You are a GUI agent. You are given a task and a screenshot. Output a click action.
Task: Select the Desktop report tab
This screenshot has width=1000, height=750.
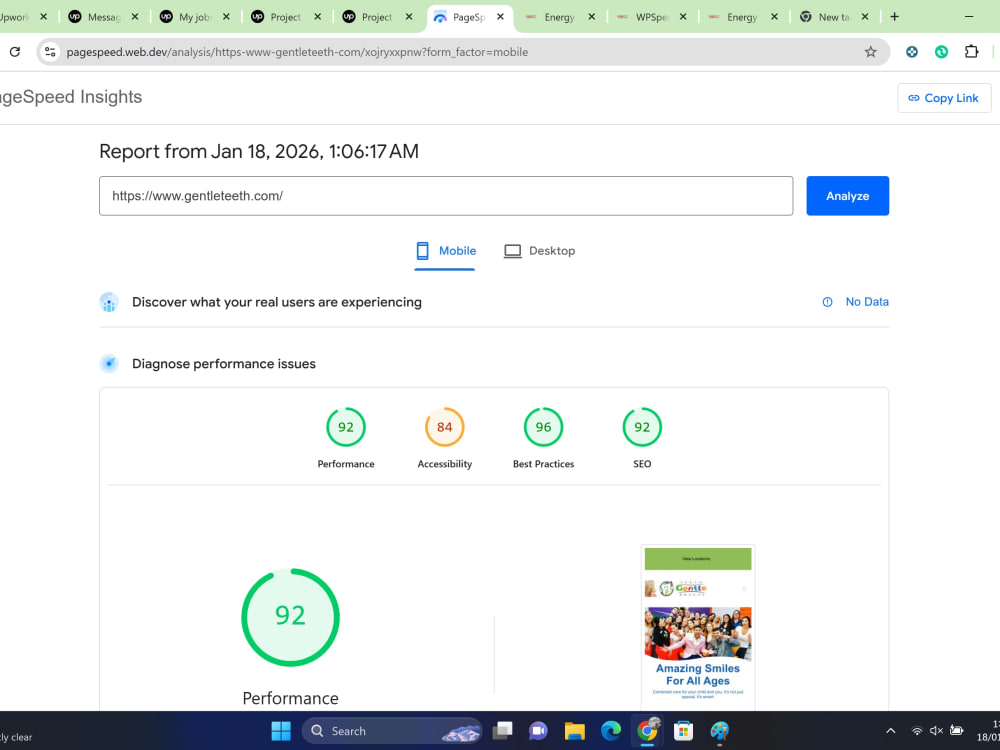(x=540, y=251)
